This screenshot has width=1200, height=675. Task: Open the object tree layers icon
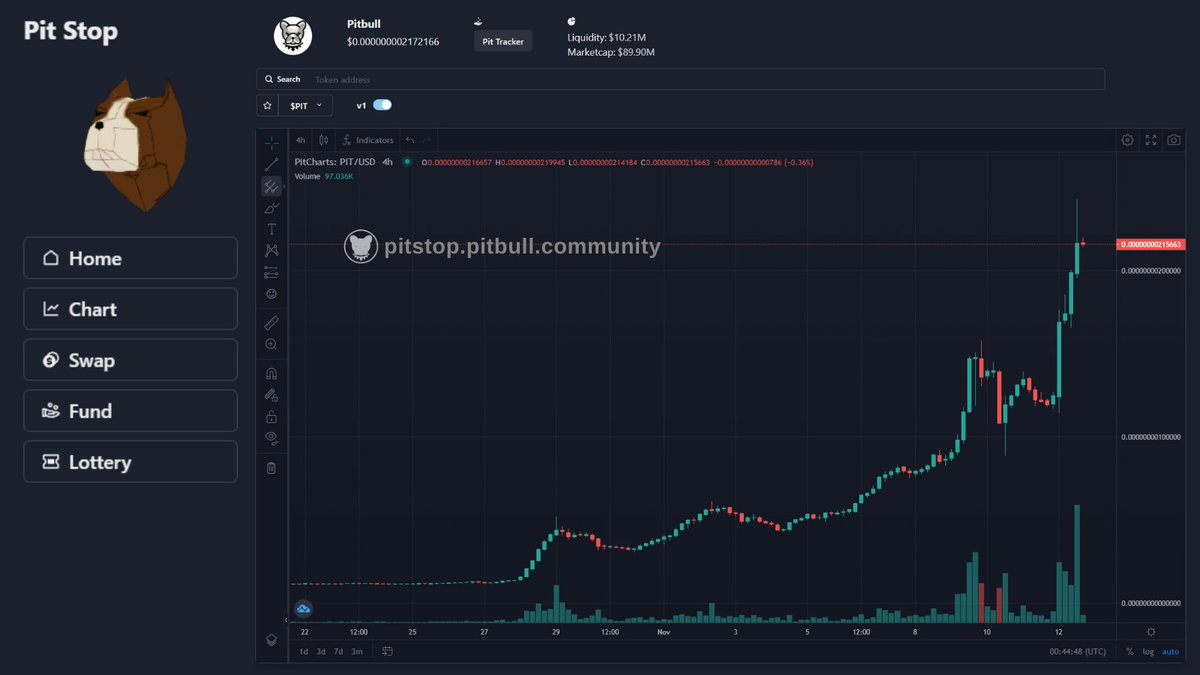click(271, 639)
